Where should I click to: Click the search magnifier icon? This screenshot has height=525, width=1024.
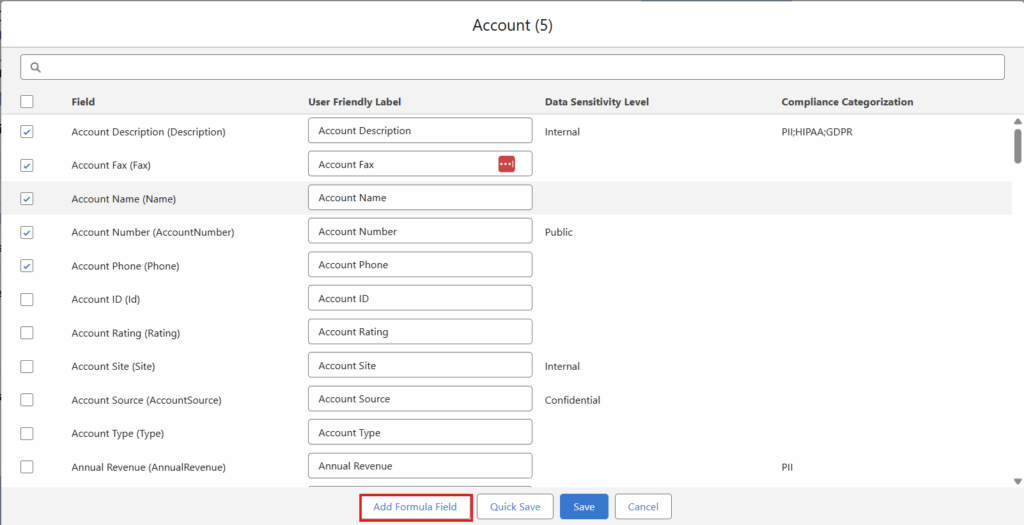pos(36,67)
